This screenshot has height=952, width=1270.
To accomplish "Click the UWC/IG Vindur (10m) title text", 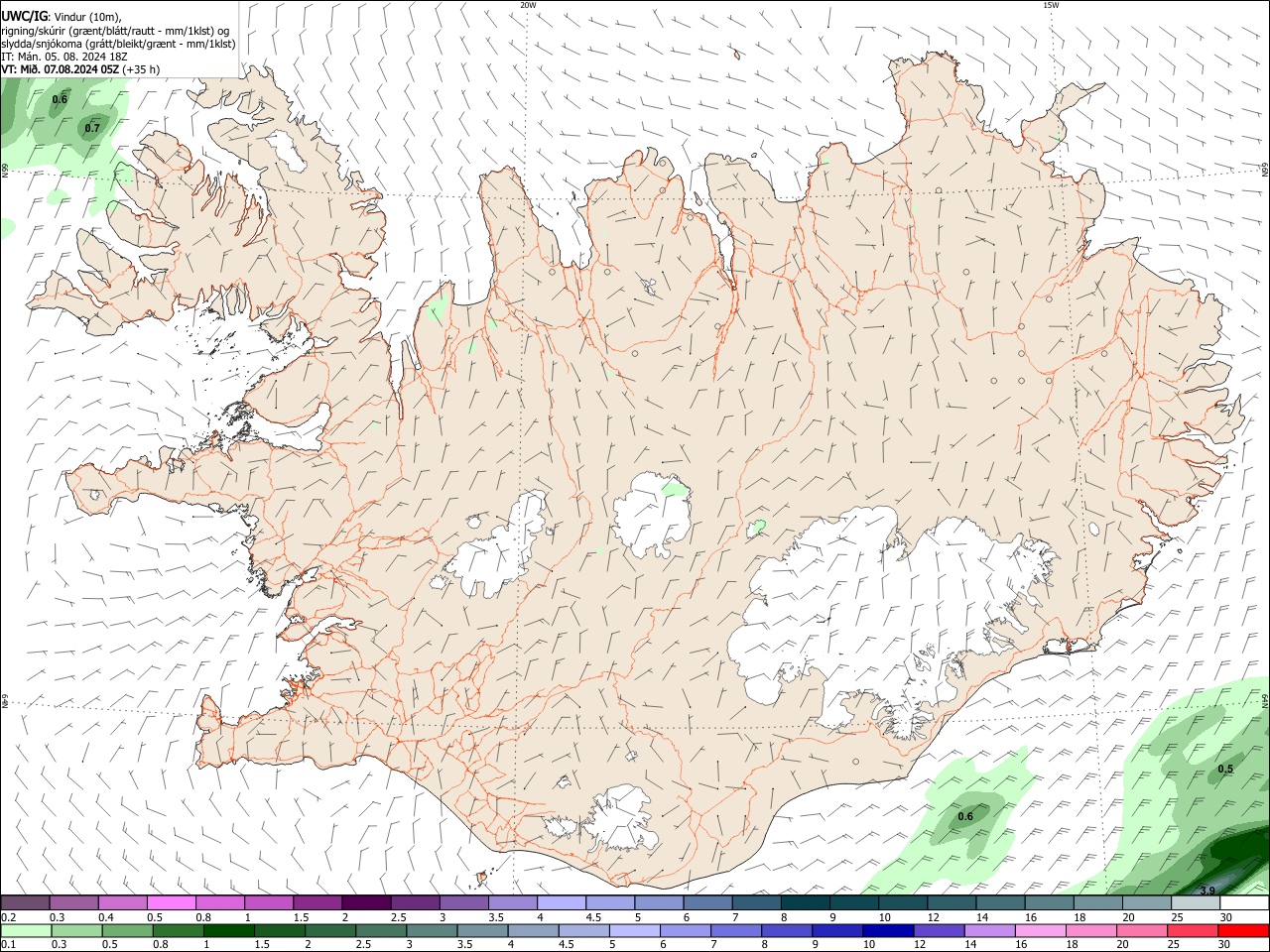I will 62,17.
